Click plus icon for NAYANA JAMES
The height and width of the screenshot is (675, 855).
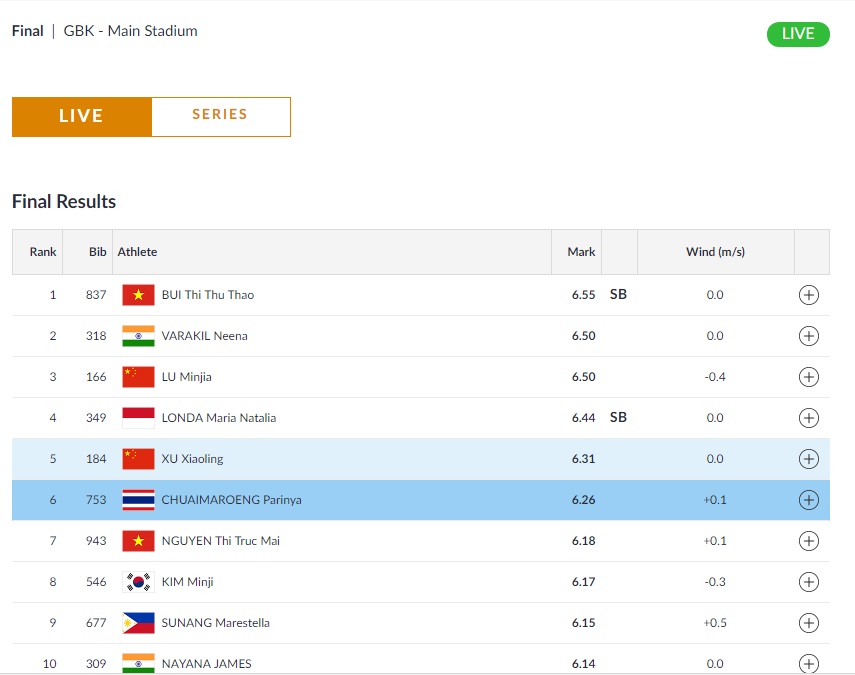(x=809, y=663)
